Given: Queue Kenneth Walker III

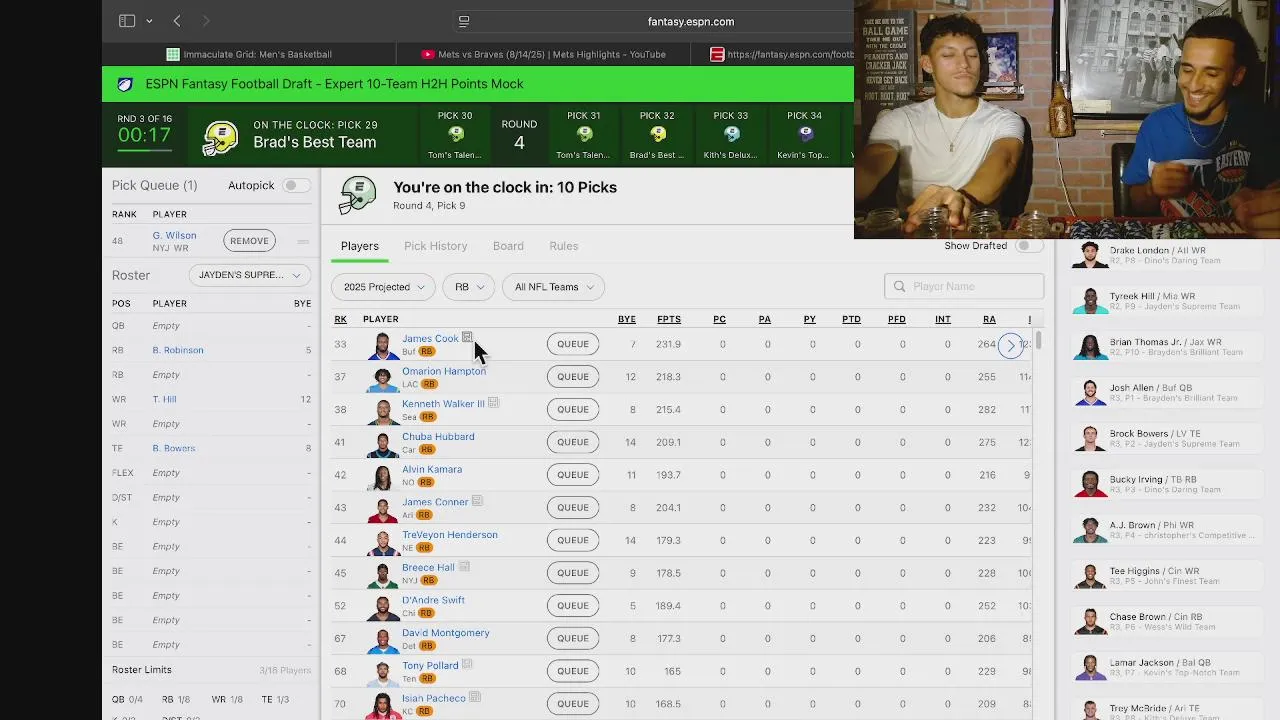Looking at the screenshot, I should click(x=573, y=409).
